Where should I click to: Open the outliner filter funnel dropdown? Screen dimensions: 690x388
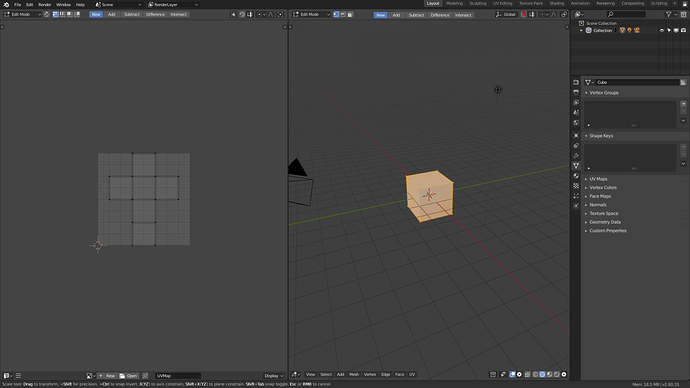pyautogui.click(x=671, y=15)
